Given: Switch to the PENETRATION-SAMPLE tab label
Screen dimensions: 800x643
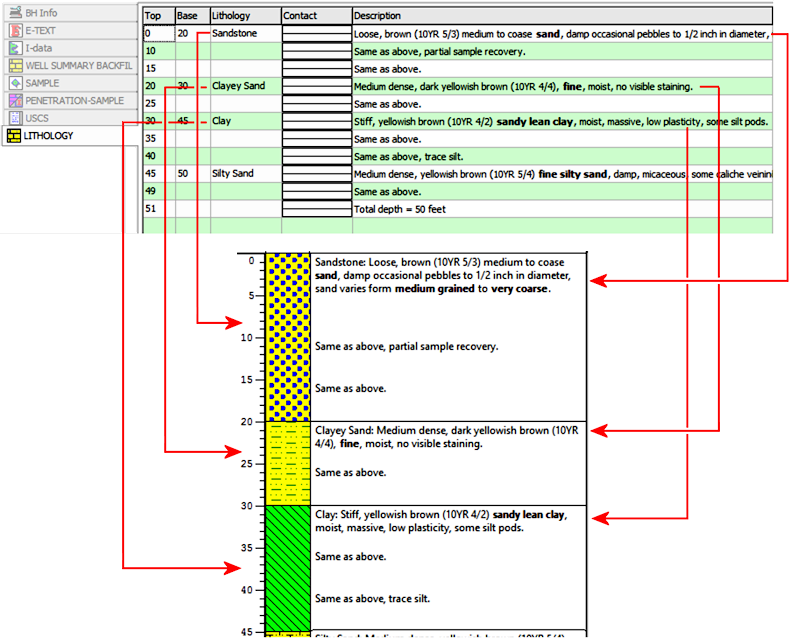Looking at the screenshot, I should click(x=74, y=101).
